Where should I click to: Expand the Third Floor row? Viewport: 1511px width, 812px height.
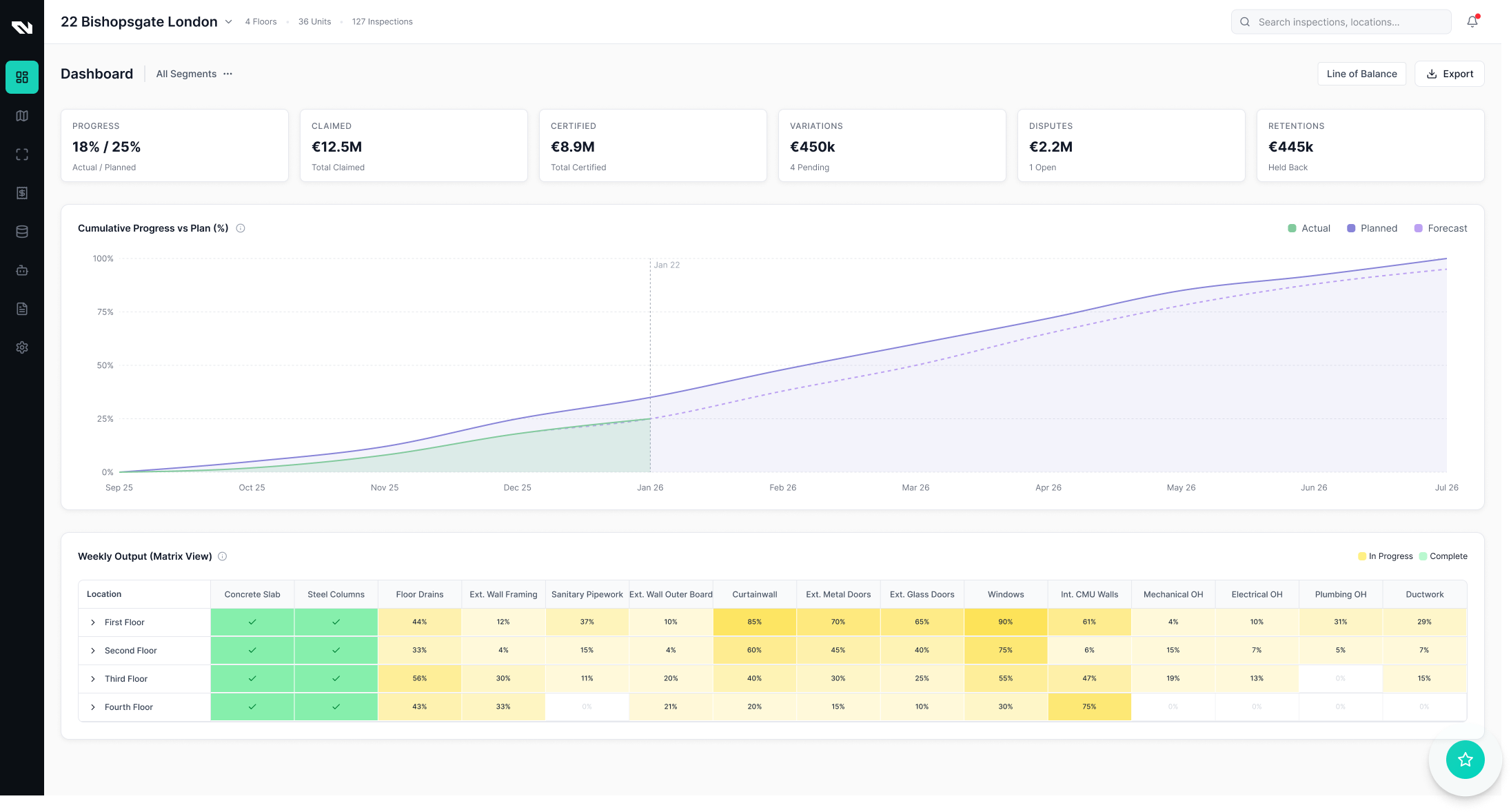[x=93, y=679]
